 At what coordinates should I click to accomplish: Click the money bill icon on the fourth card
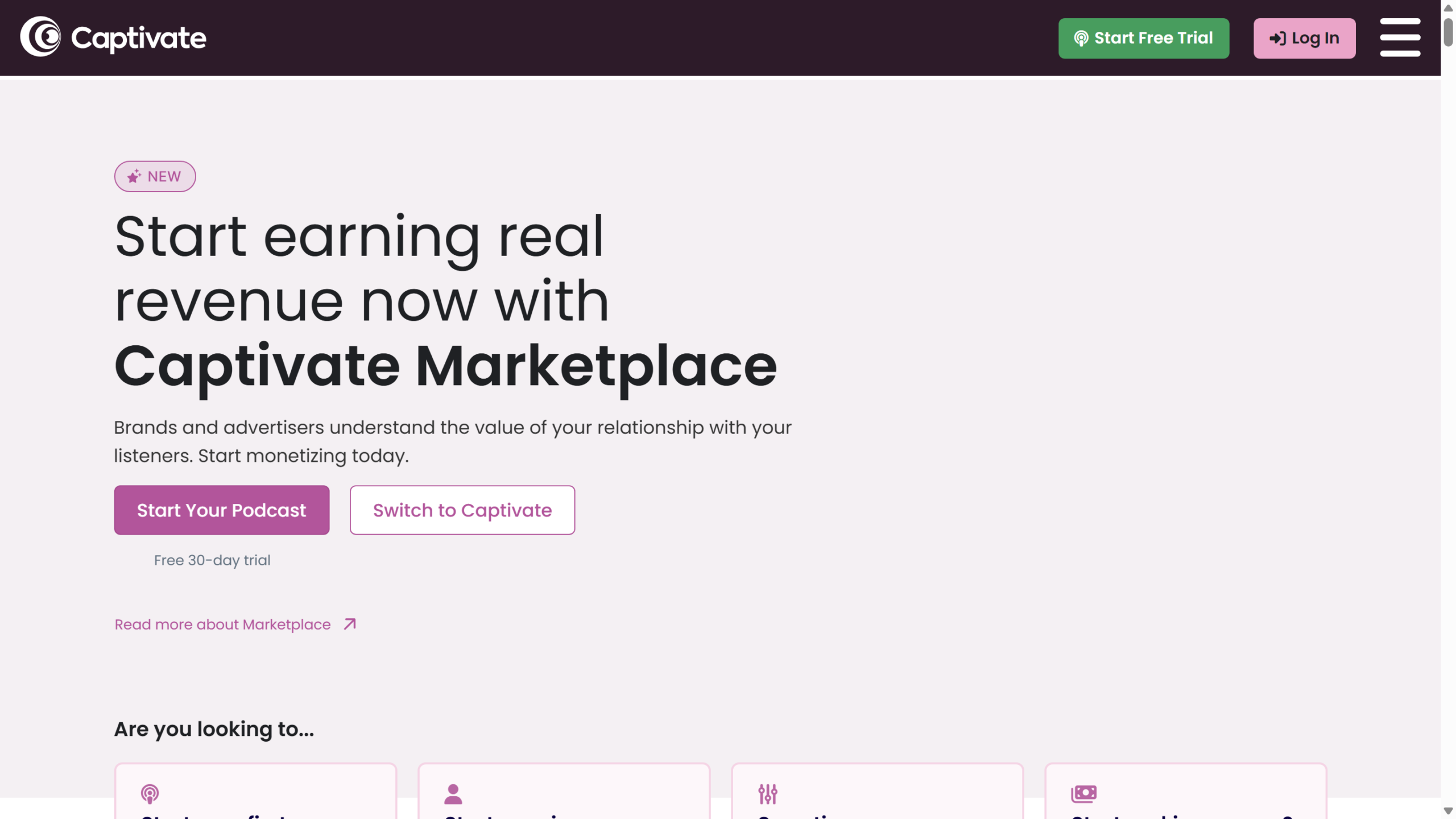tap(1084, 793)
